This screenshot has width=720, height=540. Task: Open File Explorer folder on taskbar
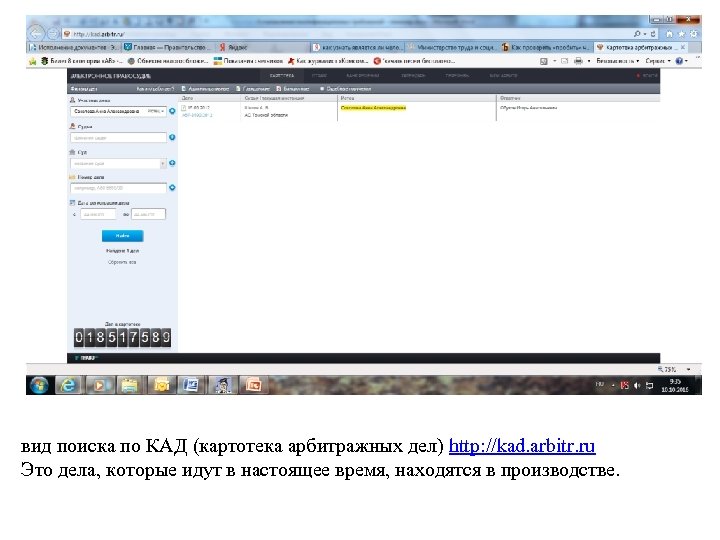(130, 385)
